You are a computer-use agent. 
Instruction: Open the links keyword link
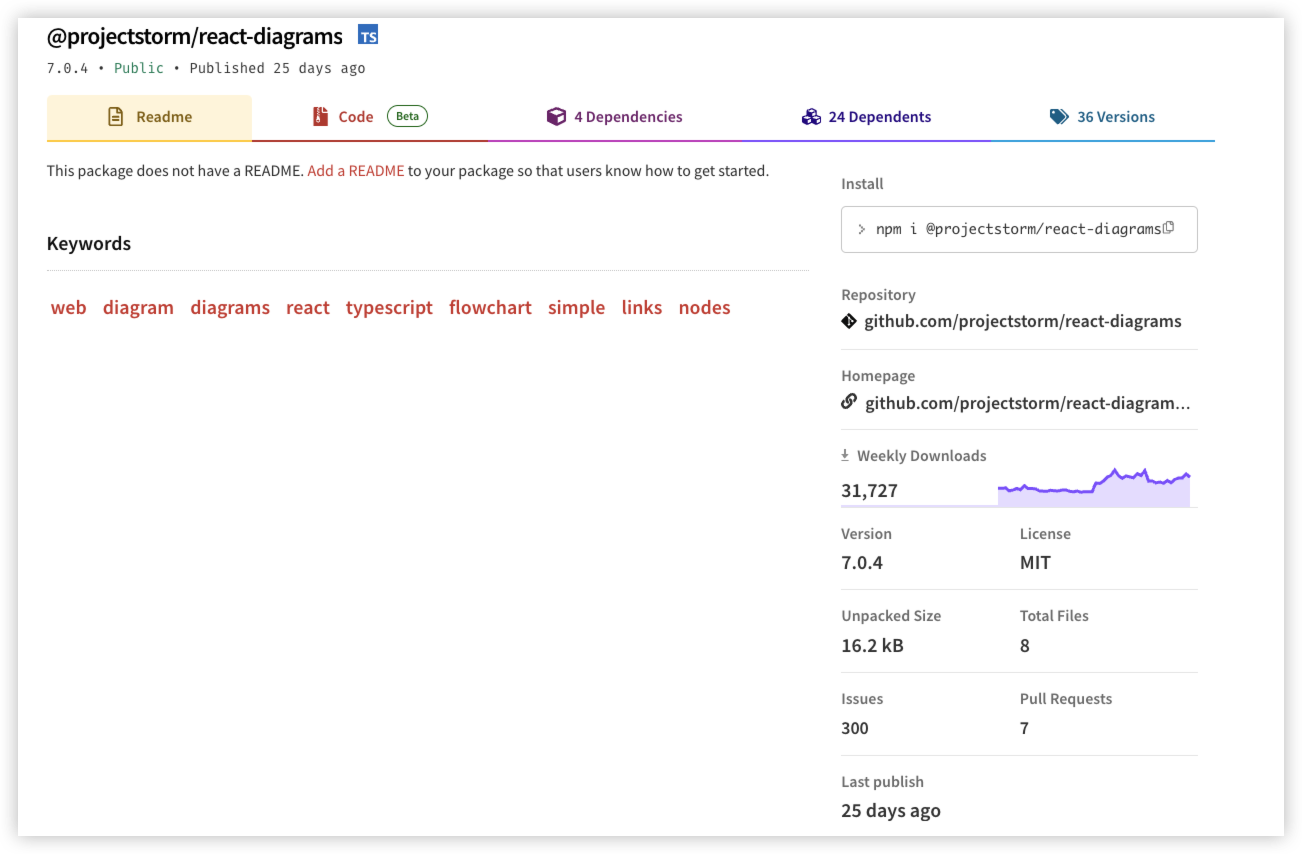tap(642, 308)
